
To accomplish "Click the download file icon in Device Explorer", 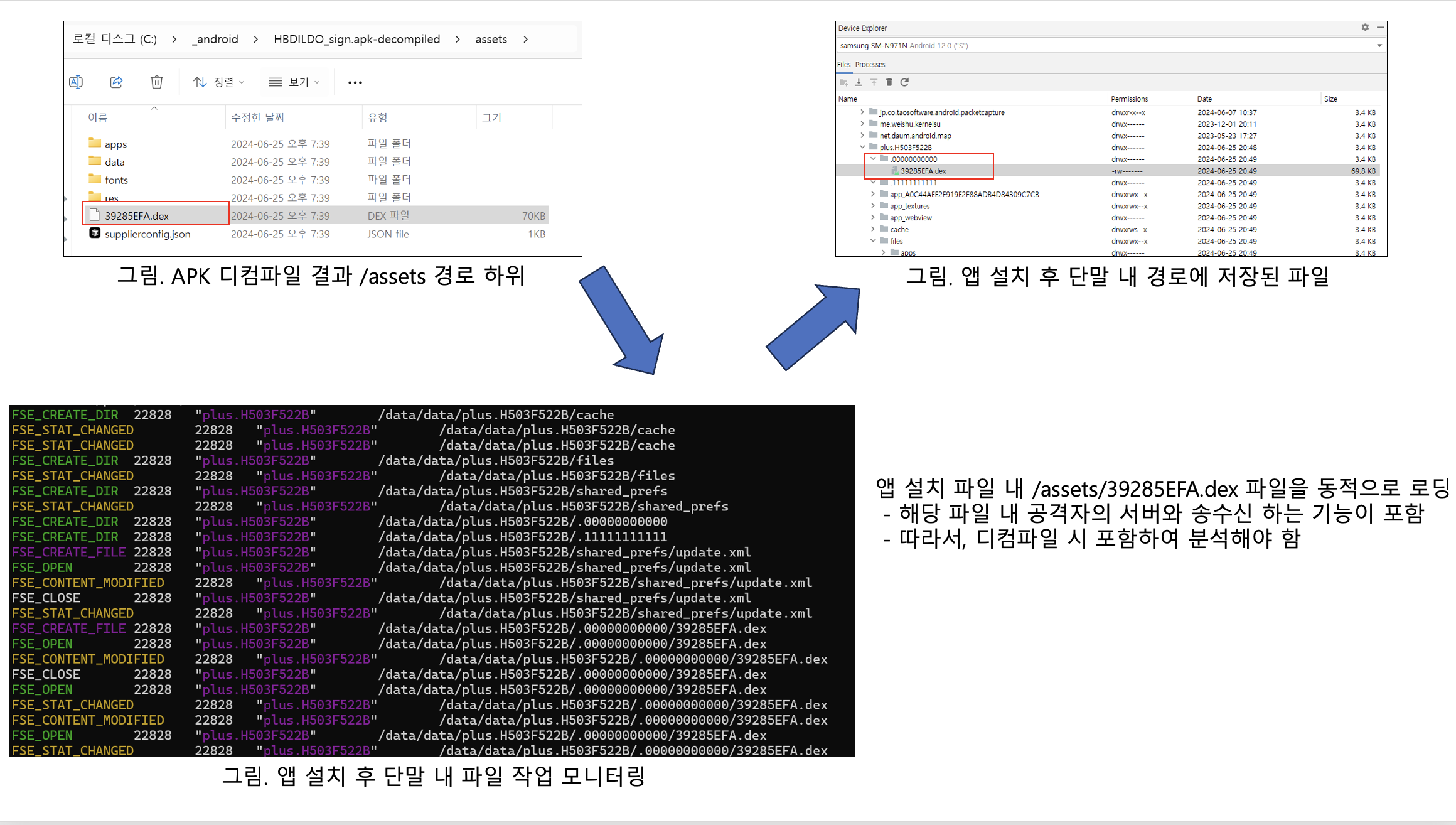I will tap(859, 82).
